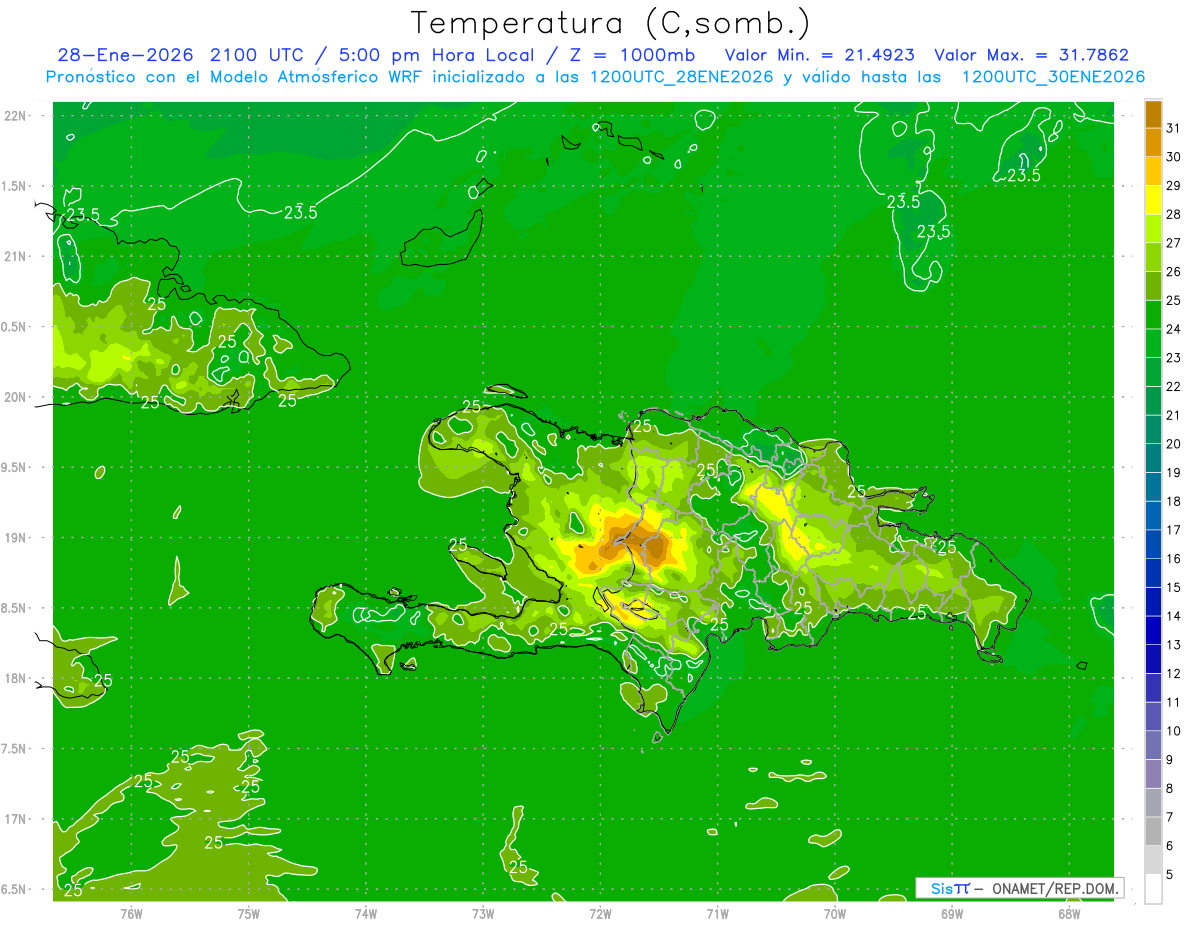Image resolution: width=1200 pixels, height=927 pixels.
Task: Click the '72W' longitude axis label
Action: point(600,914)
